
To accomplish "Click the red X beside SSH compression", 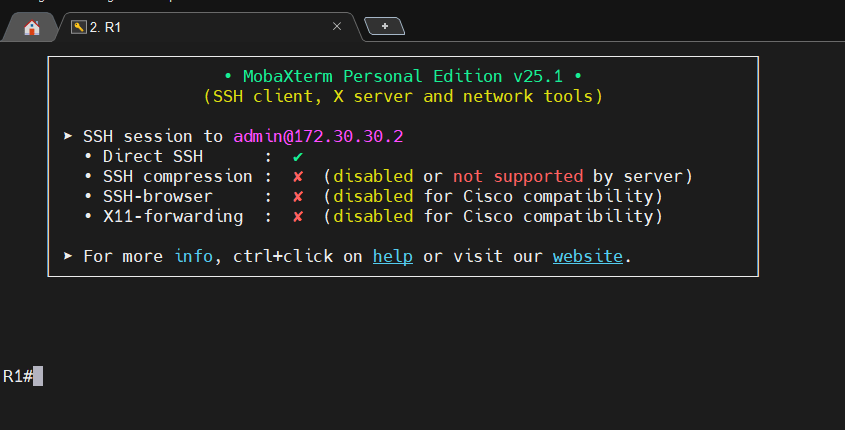I will pyautogui.click(x=297, y=177).
